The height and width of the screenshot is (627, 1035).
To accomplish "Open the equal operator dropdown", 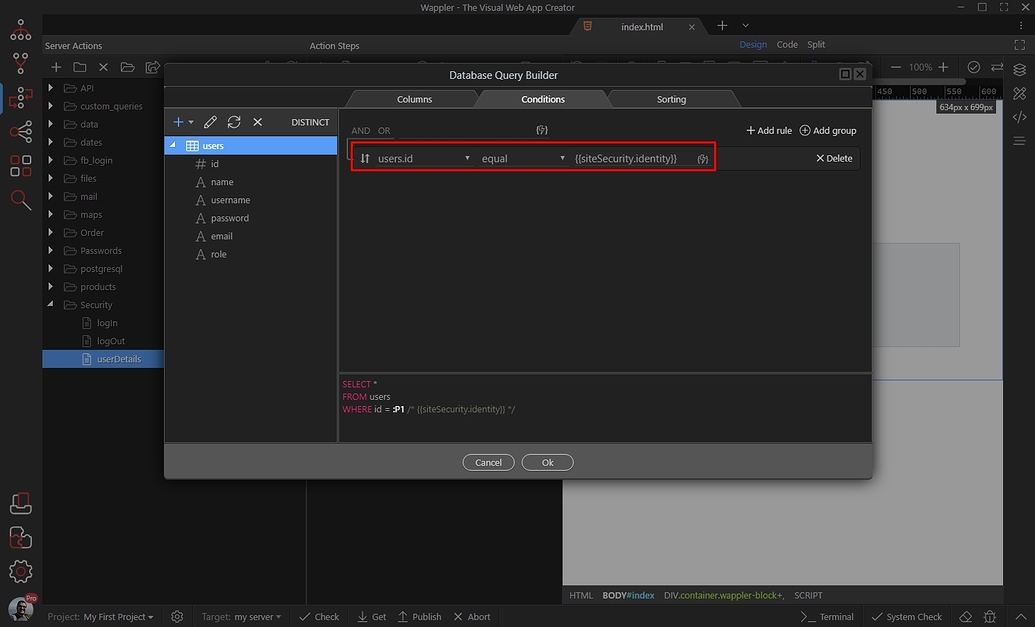I will click(x=523, y=158).
